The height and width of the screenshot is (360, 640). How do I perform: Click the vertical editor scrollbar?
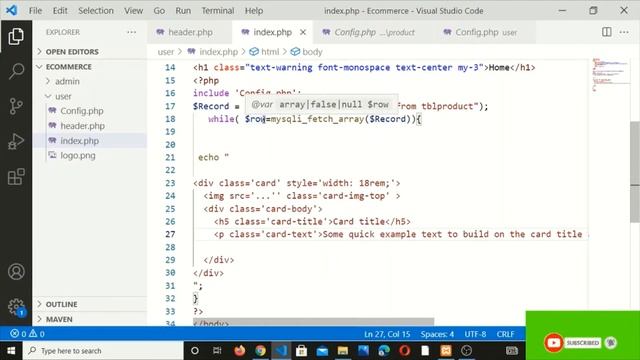pos(635,171)
